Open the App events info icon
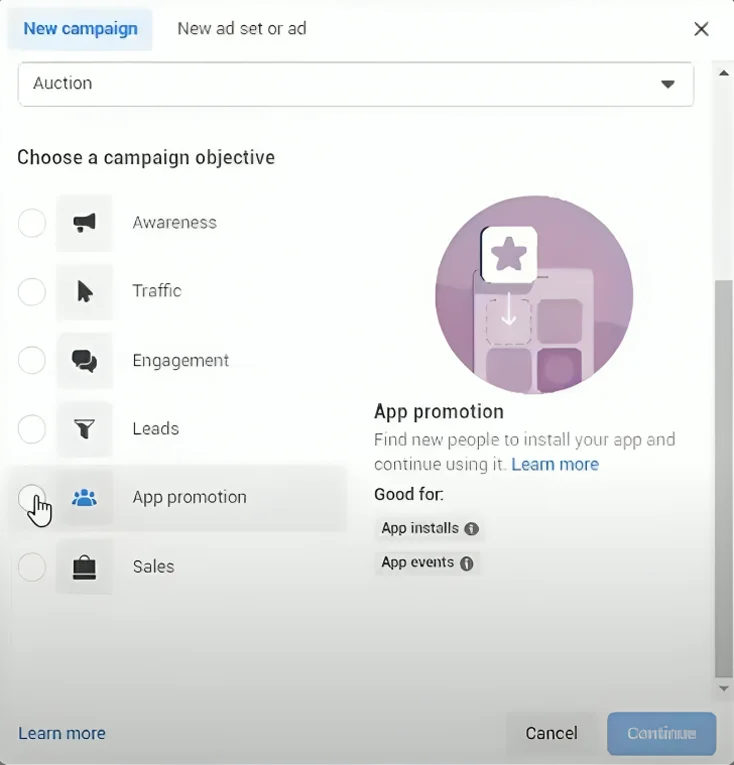This screenshot has width=734, height=765. coord(467,563)
